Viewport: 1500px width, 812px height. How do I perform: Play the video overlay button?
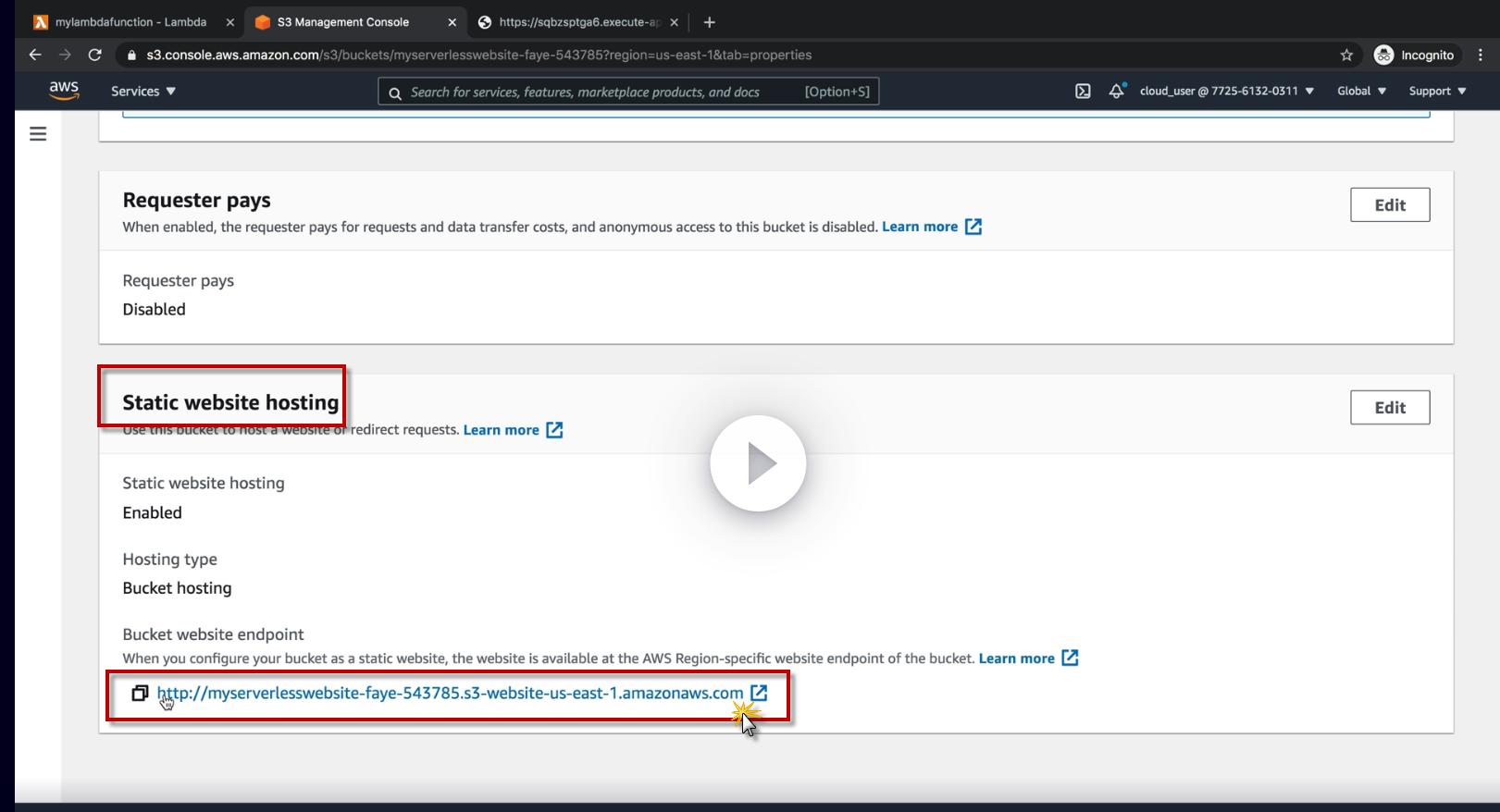click(x=758, y=463)
